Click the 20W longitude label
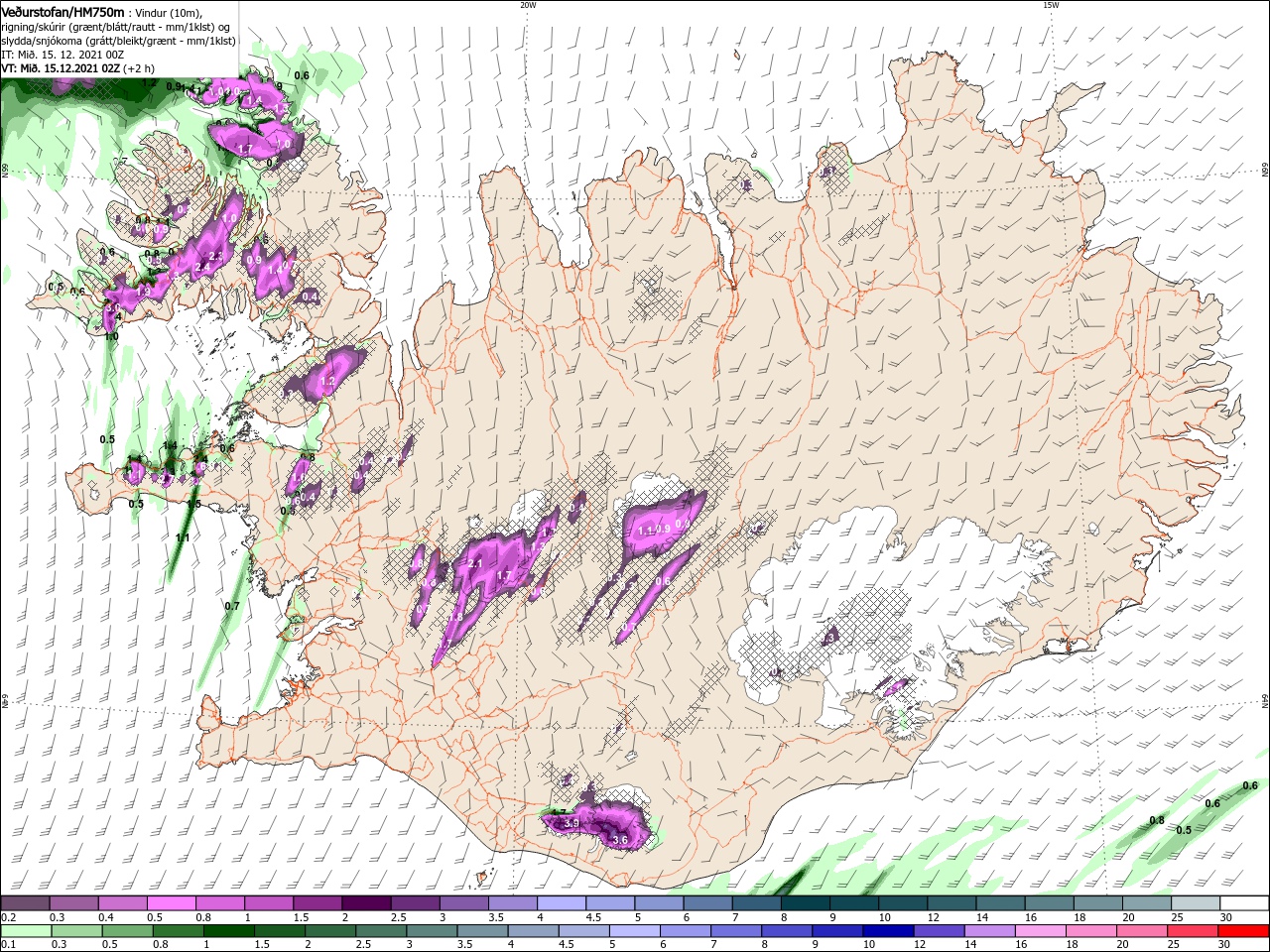Viewport: 1270px width, 952px height. (528, 5)
